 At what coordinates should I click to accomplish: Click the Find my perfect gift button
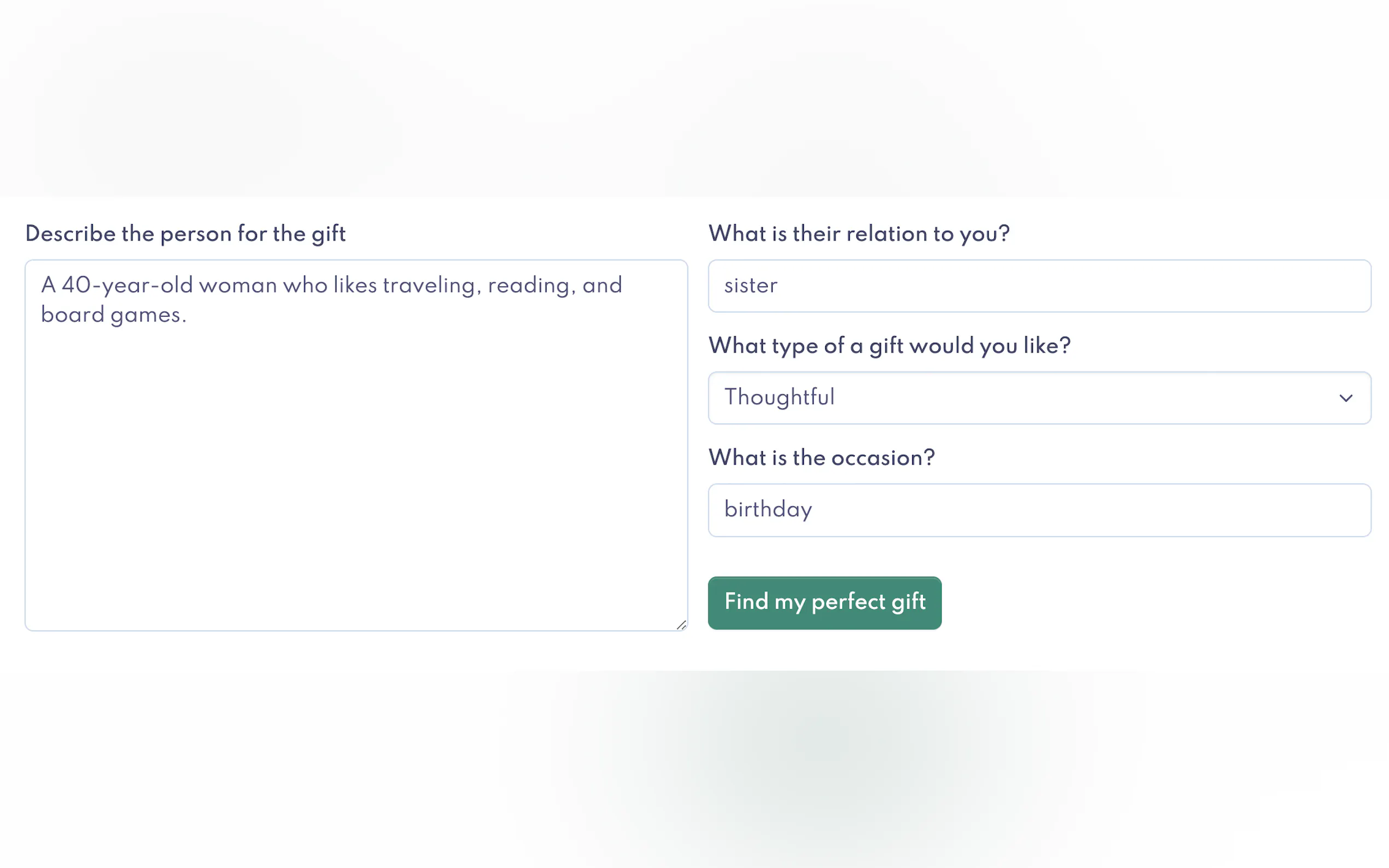(824, 602)
